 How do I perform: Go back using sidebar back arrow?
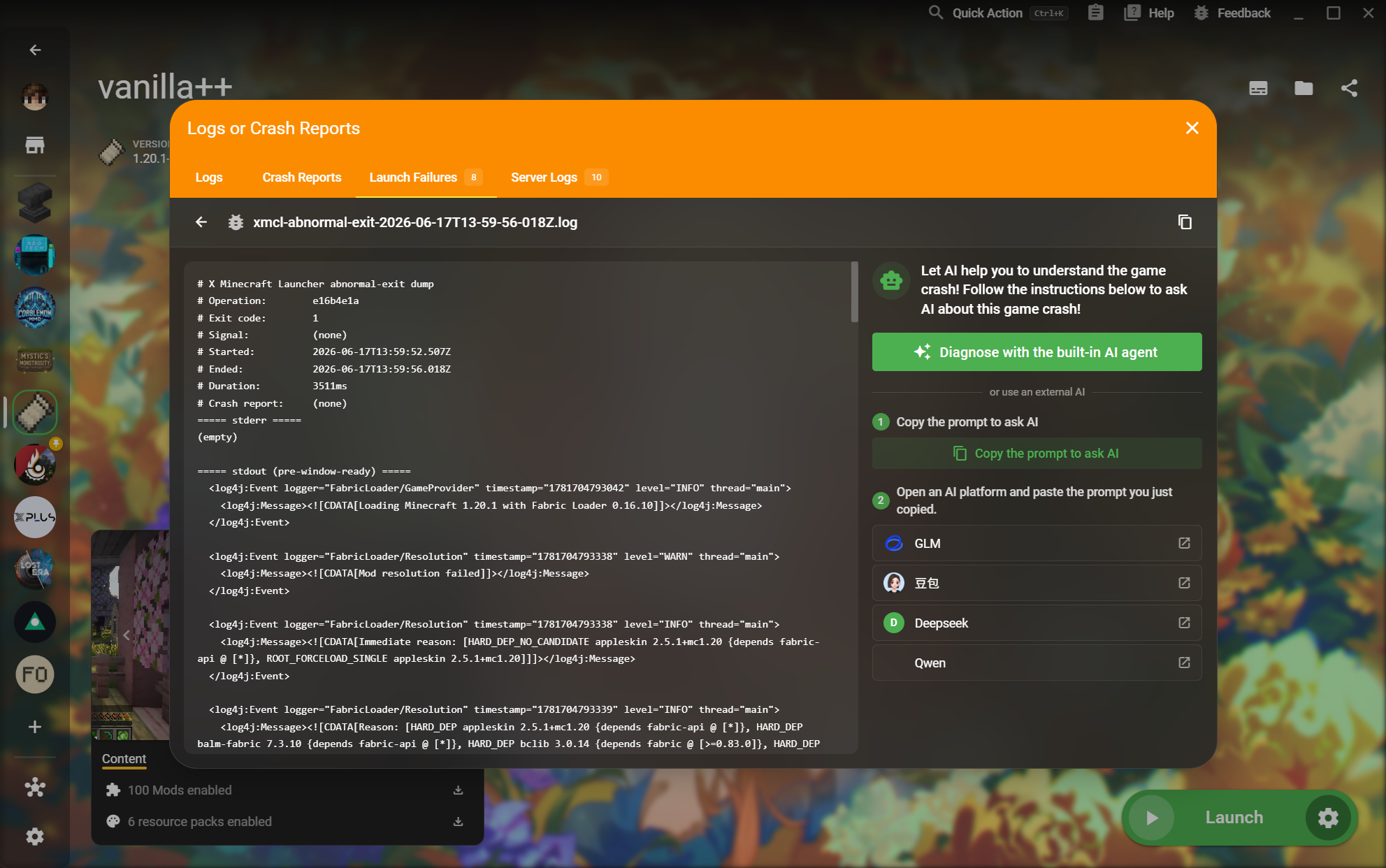coord(35,50)
